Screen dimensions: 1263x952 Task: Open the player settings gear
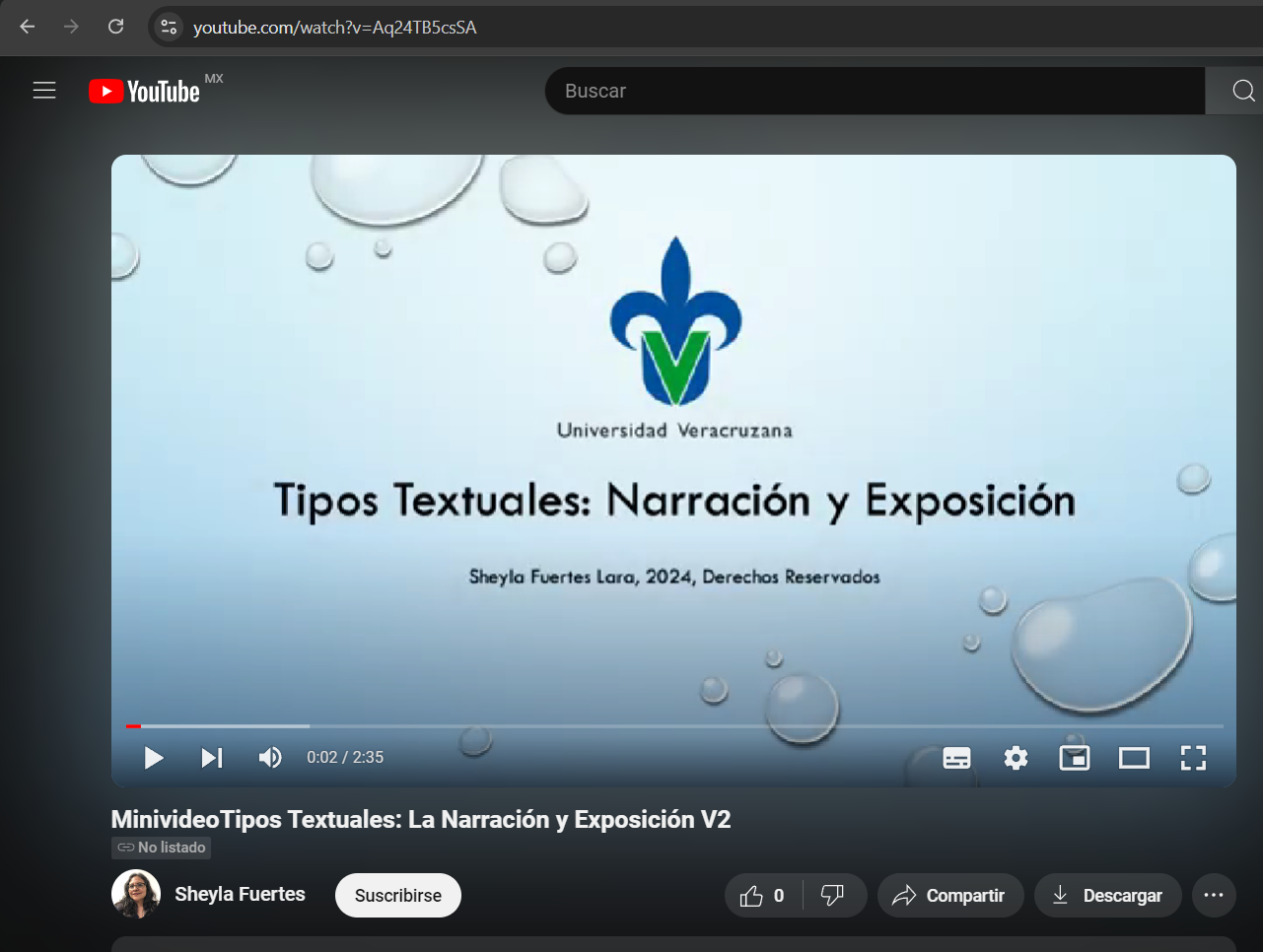(x=1016, y=758)
